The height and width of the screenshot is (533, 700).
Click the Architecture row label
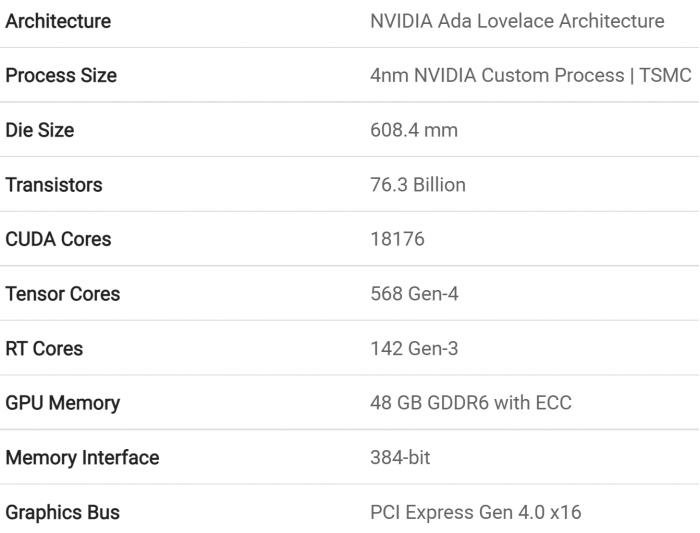[58, 21]
